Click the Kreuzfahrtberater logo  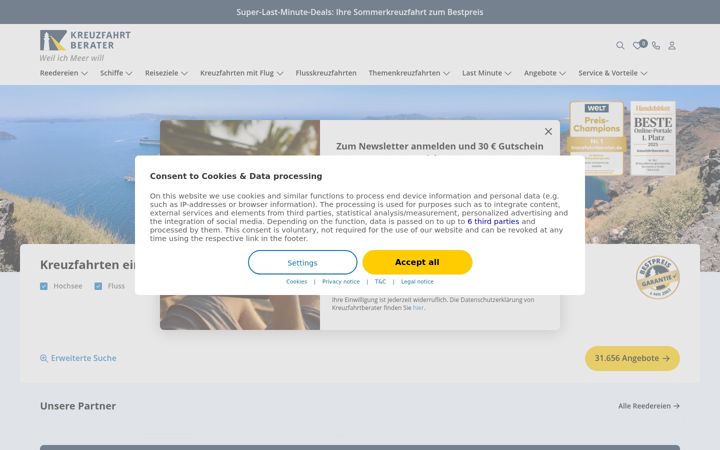[x=85, y=40]
